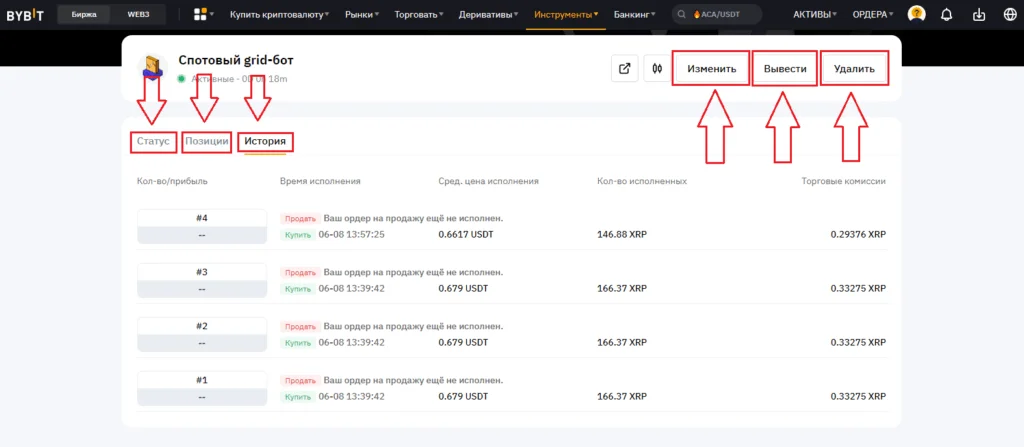Expand the Торговать menu

coord(419,14)
